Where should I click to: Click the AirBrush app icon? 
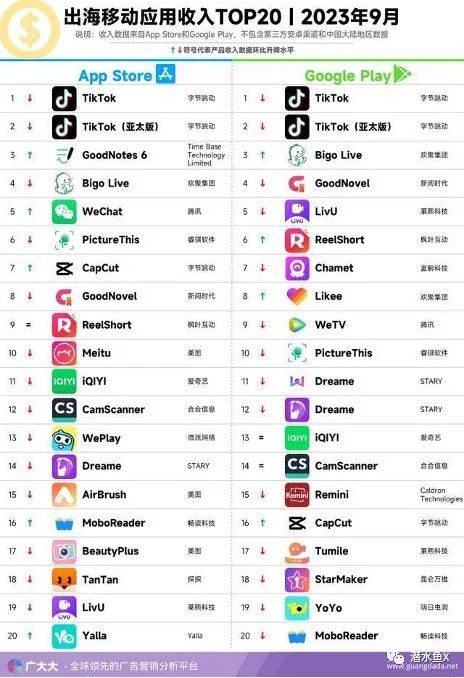point(64,494)
